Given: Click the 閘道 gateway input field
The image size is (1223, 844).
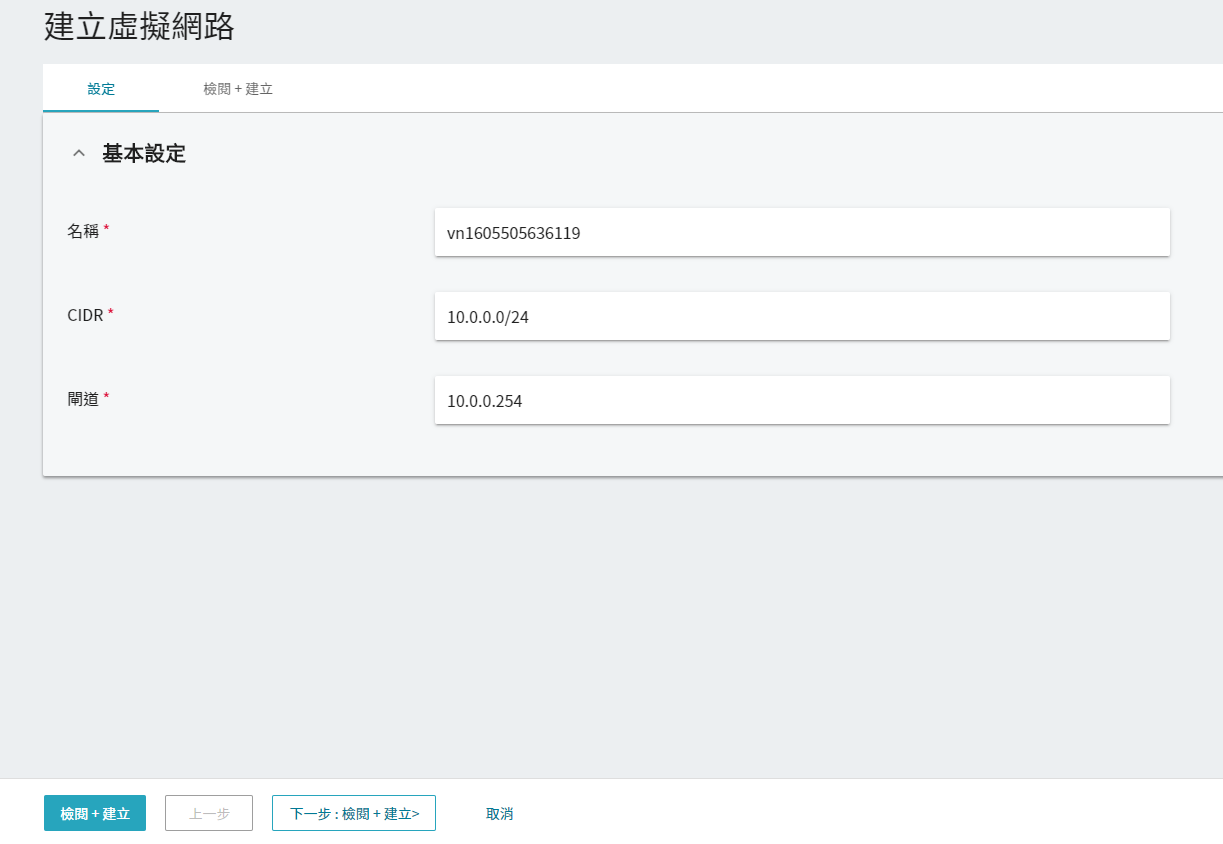Looking at the screenshot, I should pos(802,401).
